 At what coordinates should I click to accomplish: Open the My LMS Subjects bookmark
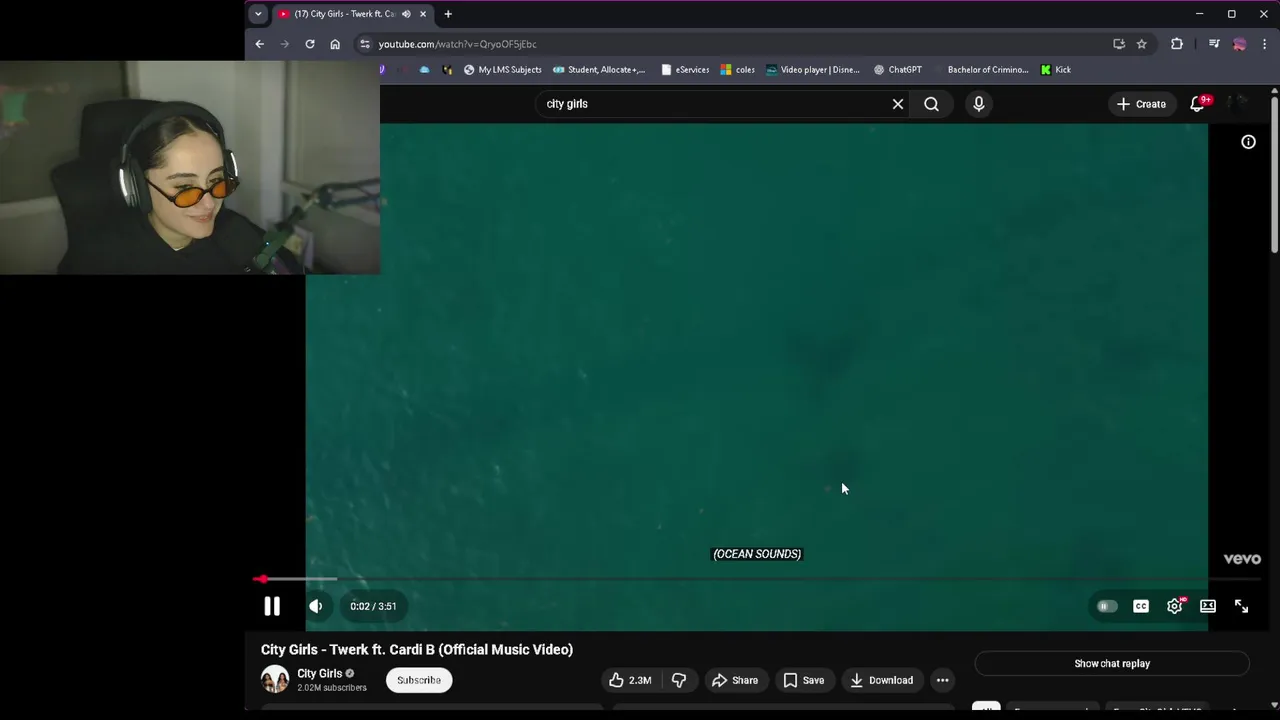(502, 70)
